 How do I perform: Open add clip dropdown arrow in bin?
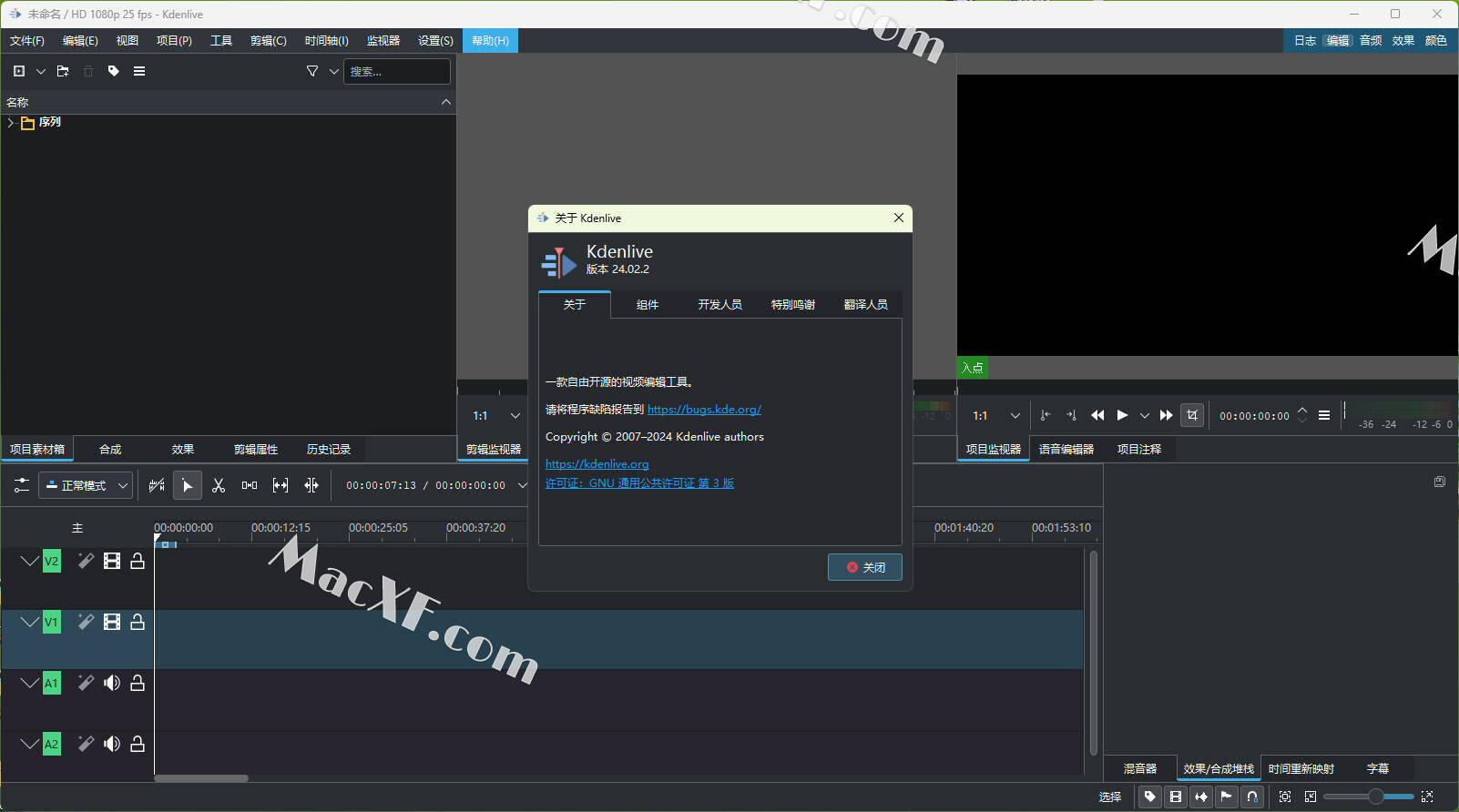(41, 71)
